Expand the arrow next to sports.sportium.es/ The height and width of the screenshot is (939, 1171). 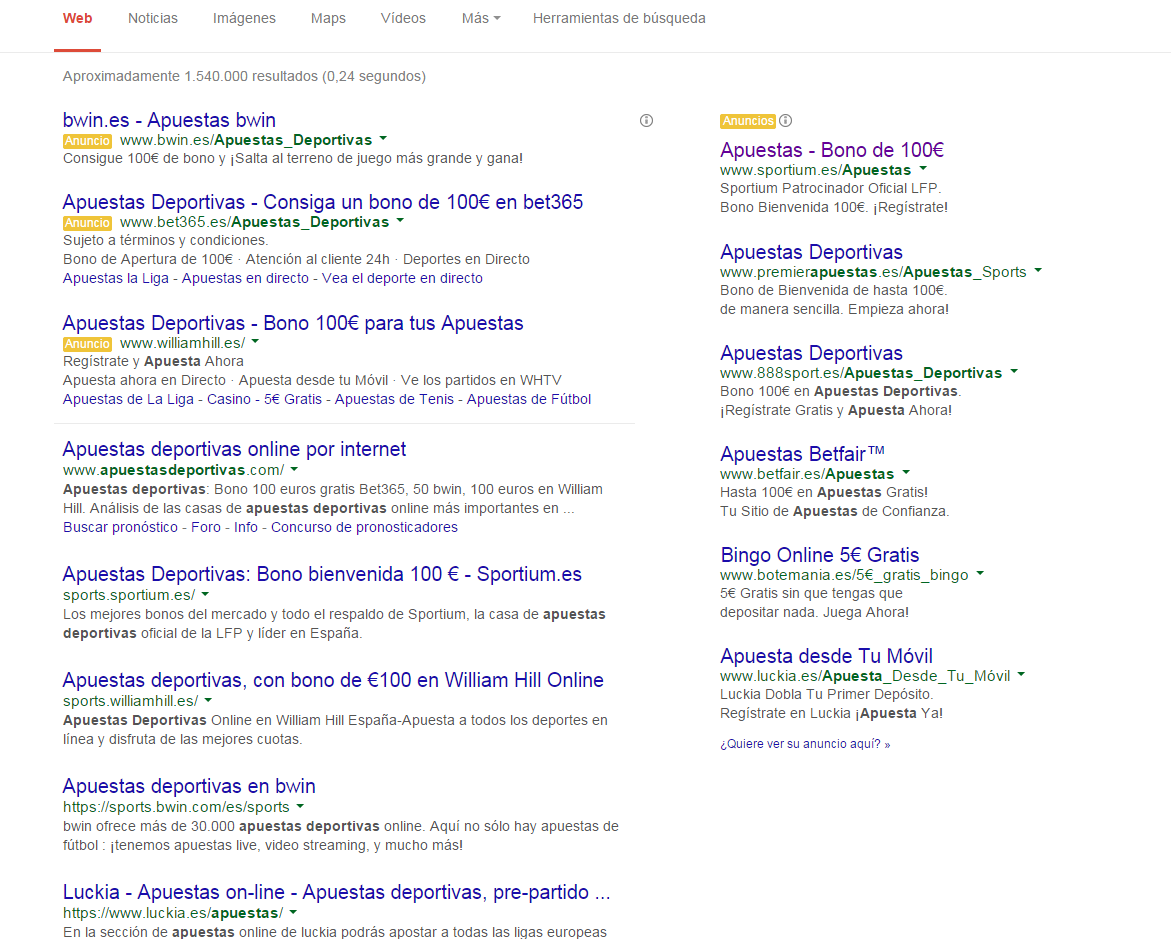coord(205,595)
